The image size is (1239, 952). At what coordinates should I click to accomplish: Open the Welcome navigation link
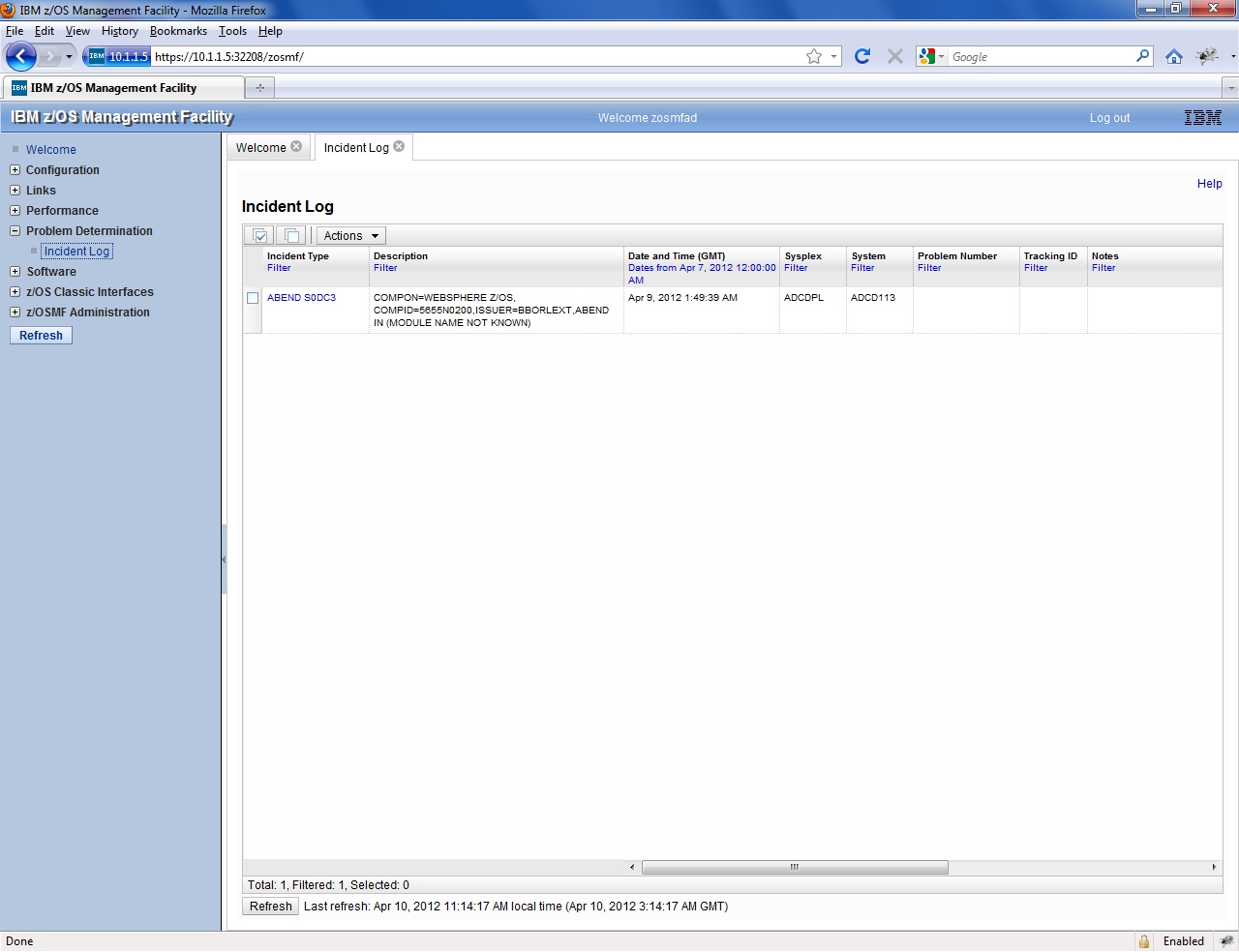tap(50, 150)
